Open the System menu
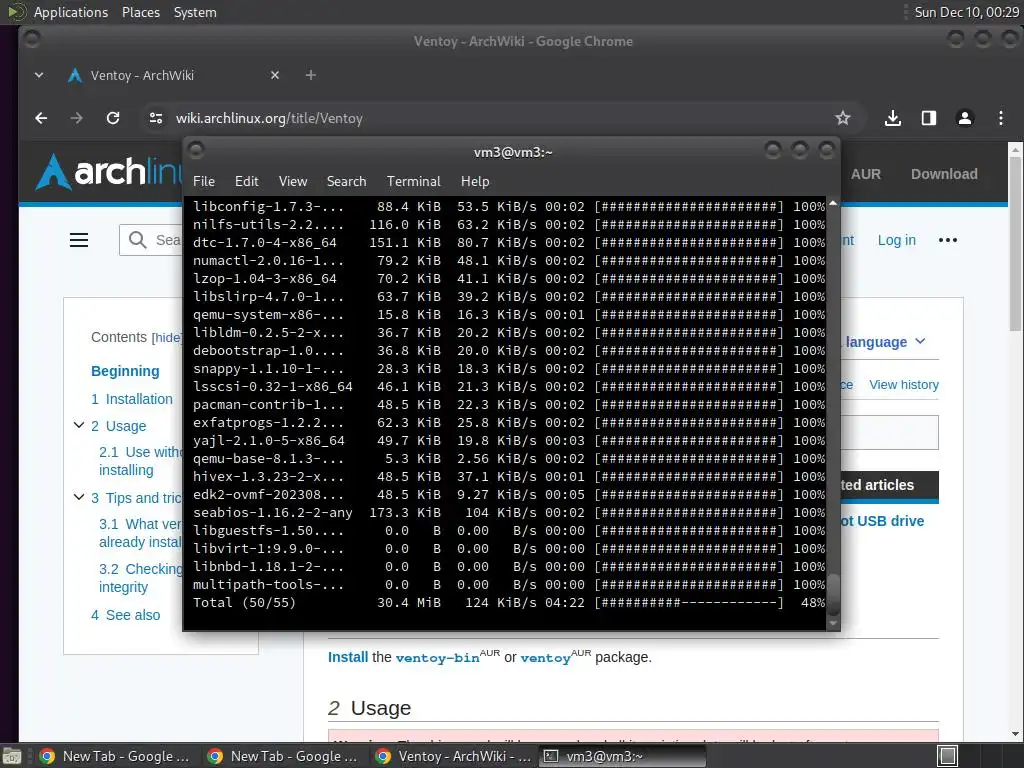Image resolution: width=1024 pixels, height=768 pixels. [x=195, y=12]
